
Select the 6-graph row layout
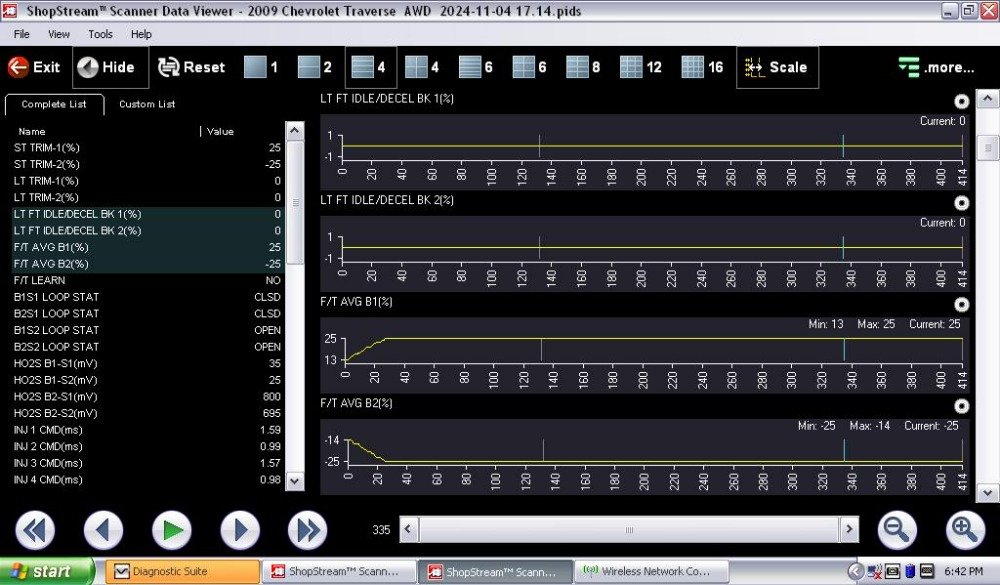[x=476, y=67]
